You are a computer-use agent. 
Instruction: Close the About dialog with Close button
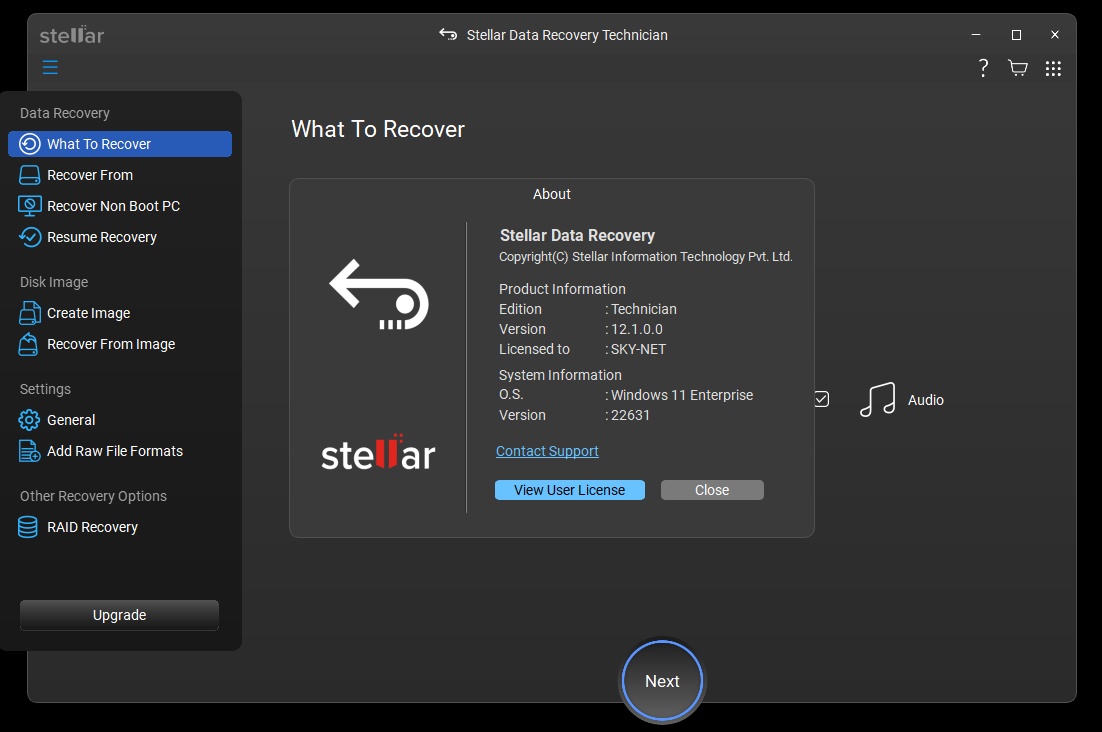tap(712, 490)
